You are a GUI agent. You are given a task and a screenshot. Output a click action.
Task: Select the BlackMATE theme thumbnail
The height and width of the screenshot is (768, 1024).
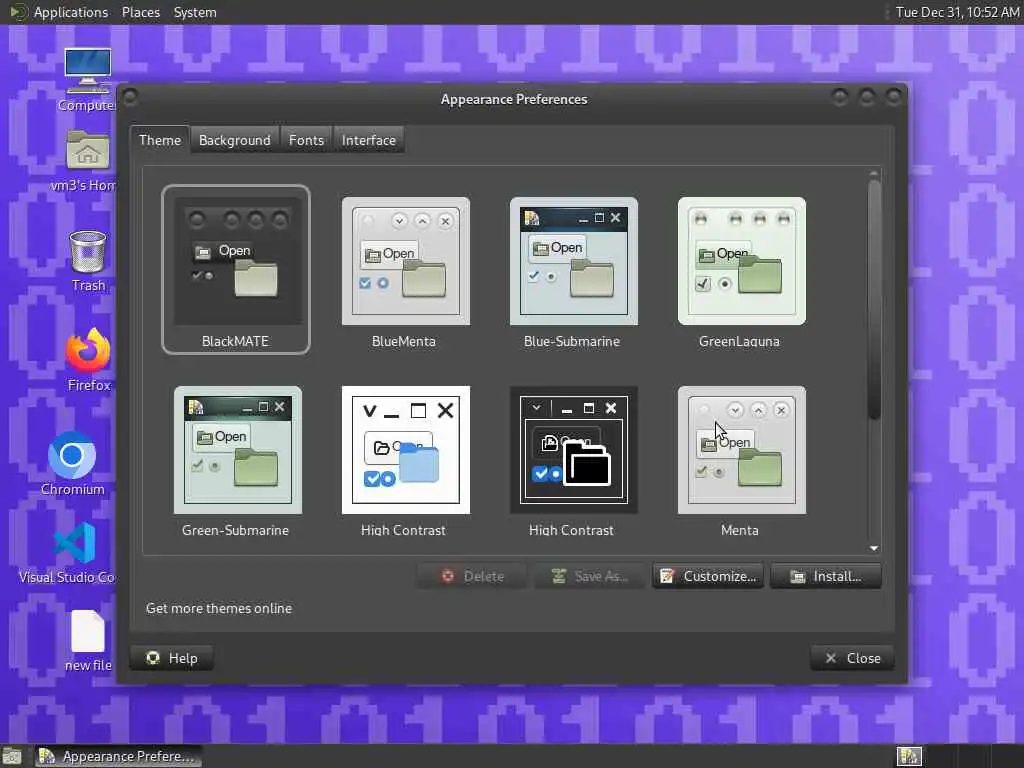[x=236, y=270]
